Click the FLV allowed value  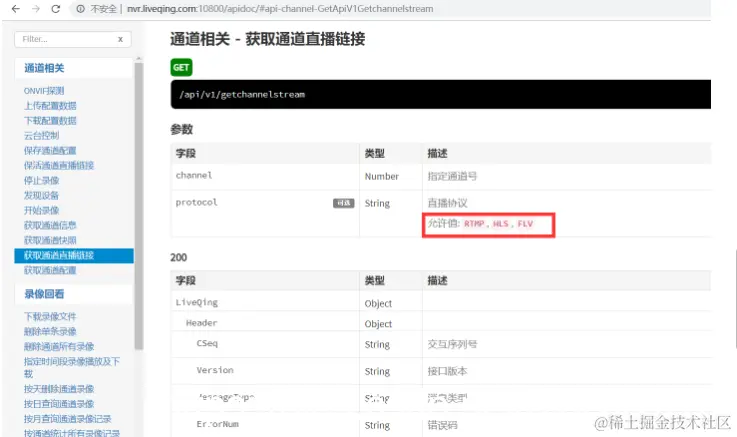click(525, 224)
